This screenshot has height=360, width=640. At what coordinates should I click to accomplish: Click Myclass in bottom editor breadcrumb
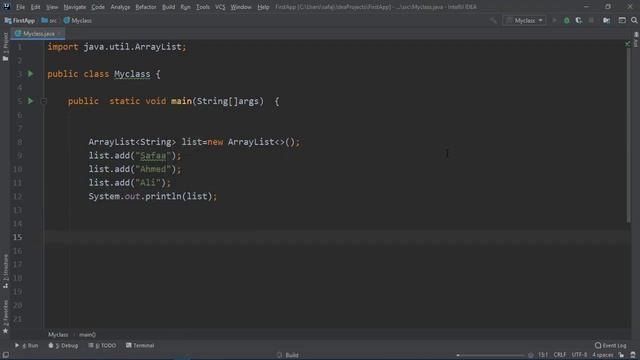coord(58,335)
